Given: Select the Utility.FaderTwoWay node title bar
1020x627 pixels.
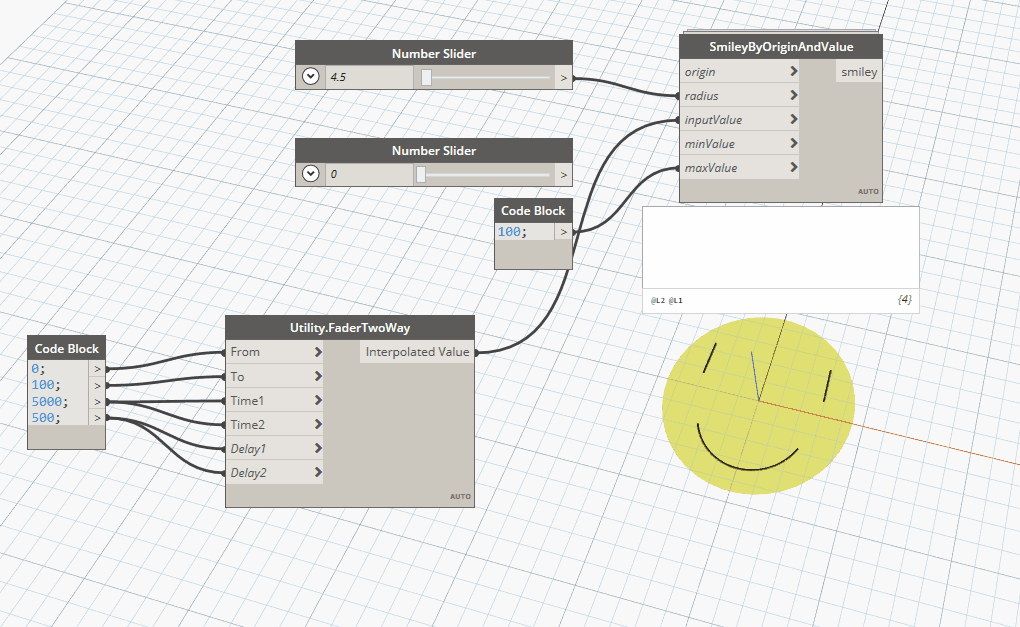Looking at the screenshot, I should tap(349, 328).
